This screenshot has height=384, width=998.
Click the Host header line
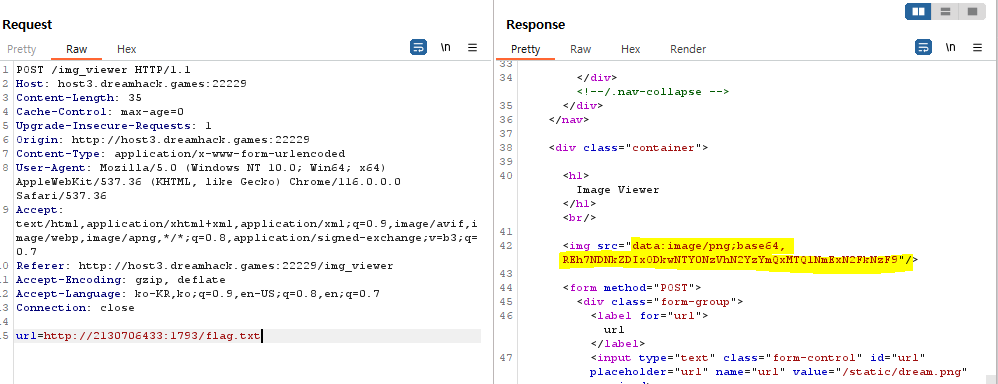[x=131, y=83]
